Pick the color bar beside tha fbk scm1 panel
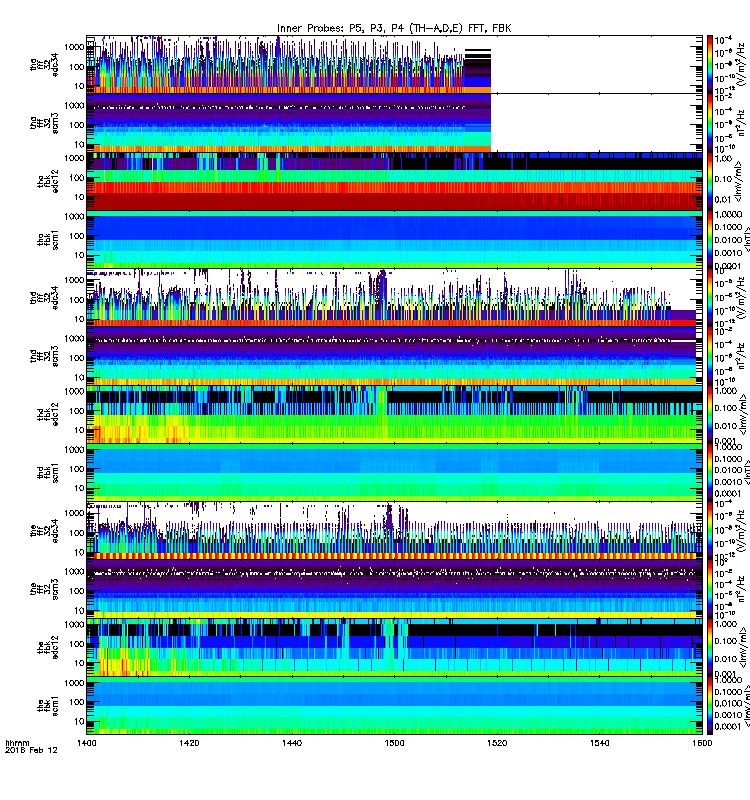750x800 pixels. coord(709,240)
